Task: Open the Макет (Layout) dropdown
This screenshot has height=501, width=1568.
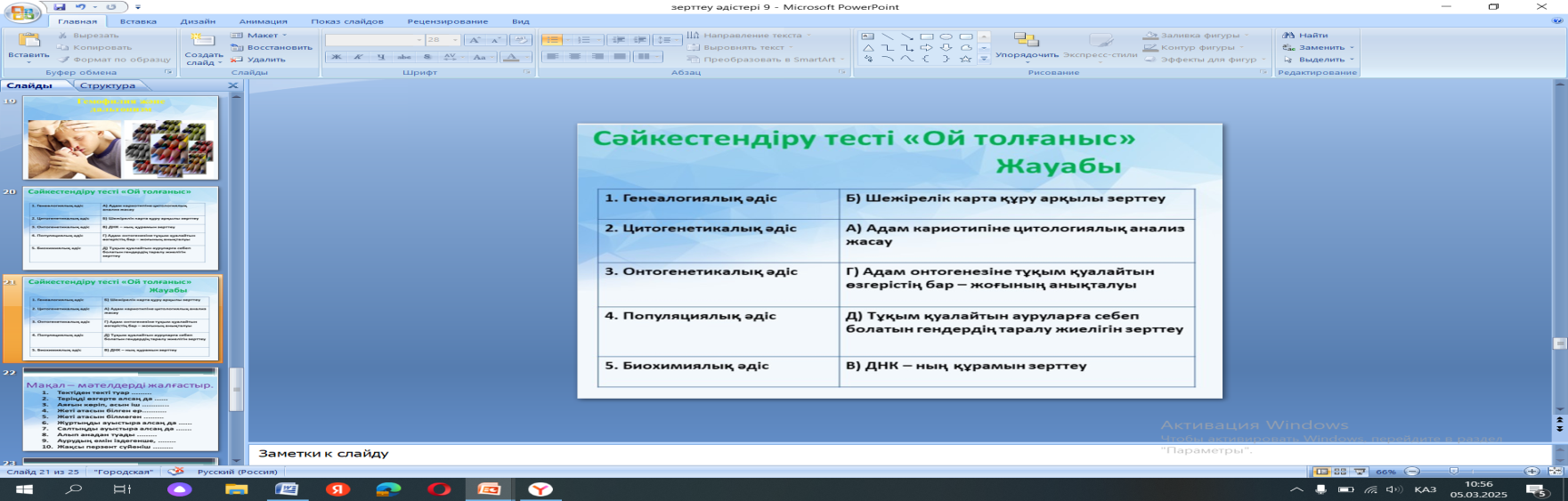Action: (x=262, y=36)
